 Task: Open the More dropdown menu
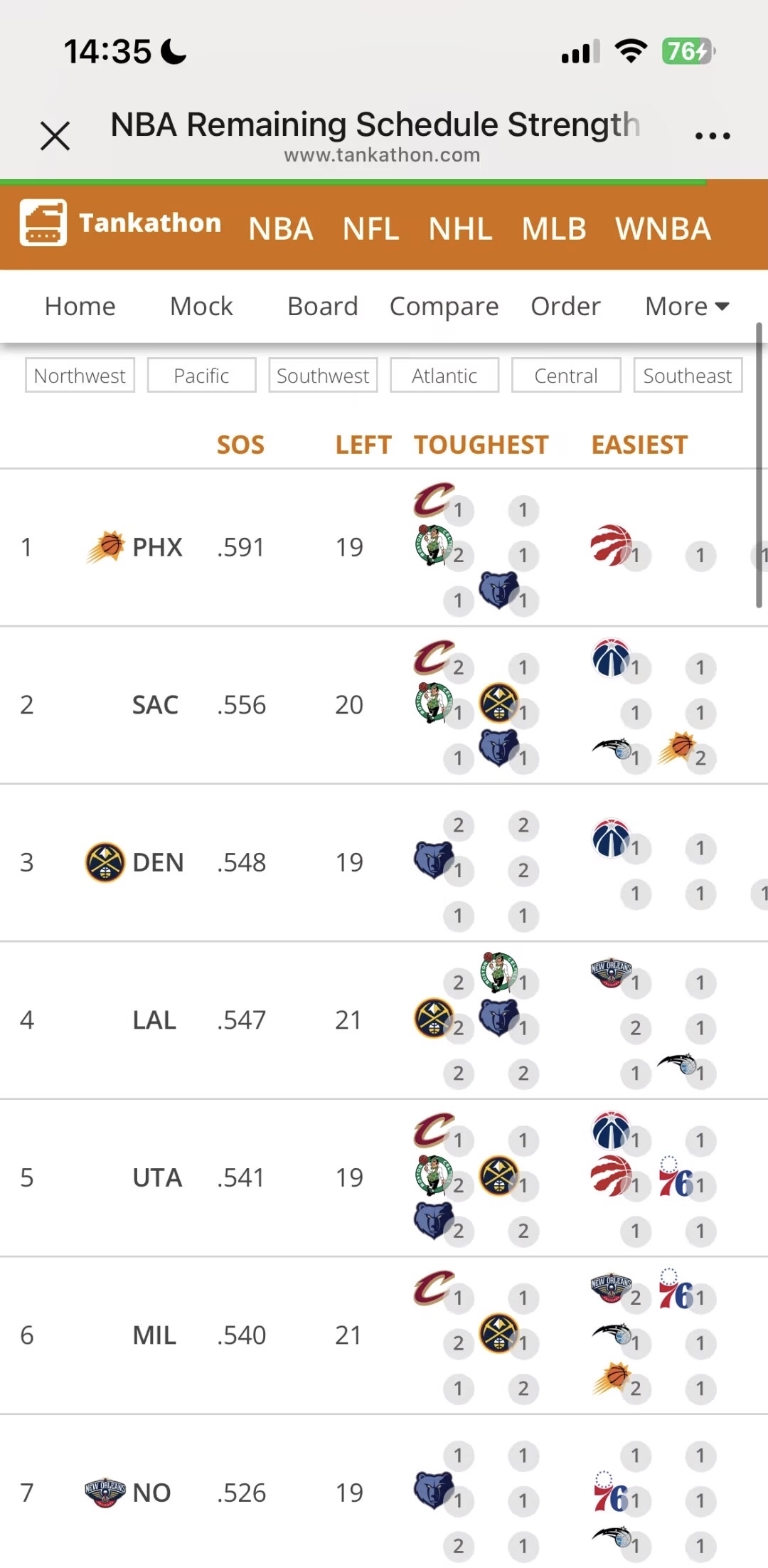[x=685, y=306]
